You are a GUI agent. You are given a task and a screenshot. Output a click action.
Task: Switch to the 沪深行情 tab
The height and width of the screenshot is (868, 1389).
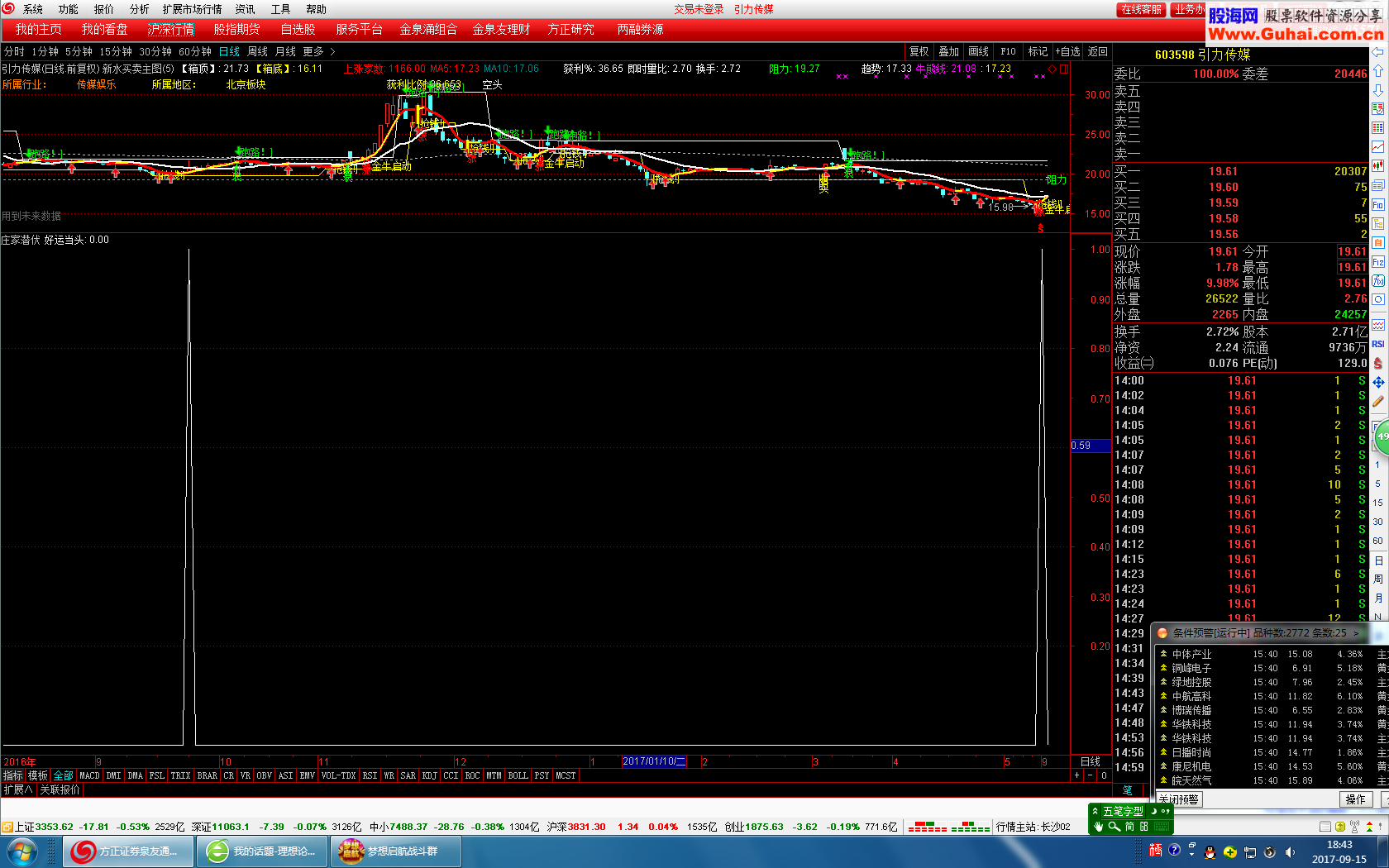tap(171, 29)
